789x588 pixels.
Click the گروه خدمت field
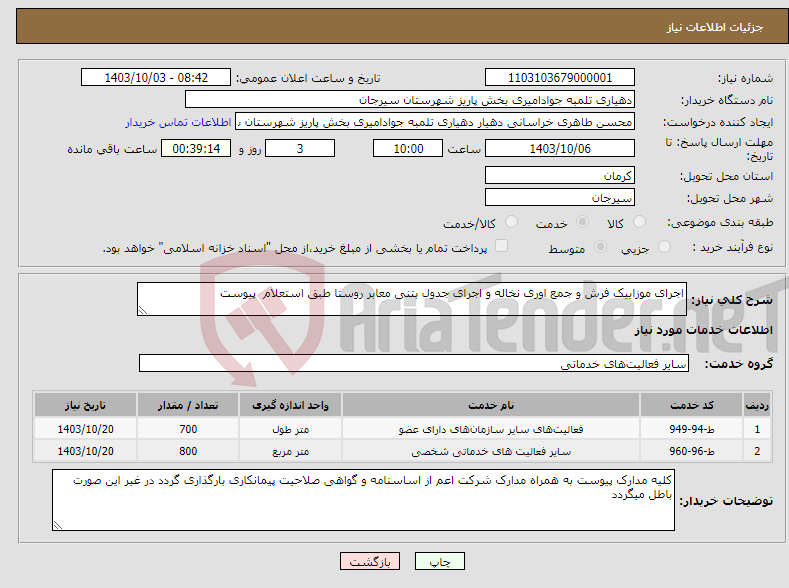point(414,363)
